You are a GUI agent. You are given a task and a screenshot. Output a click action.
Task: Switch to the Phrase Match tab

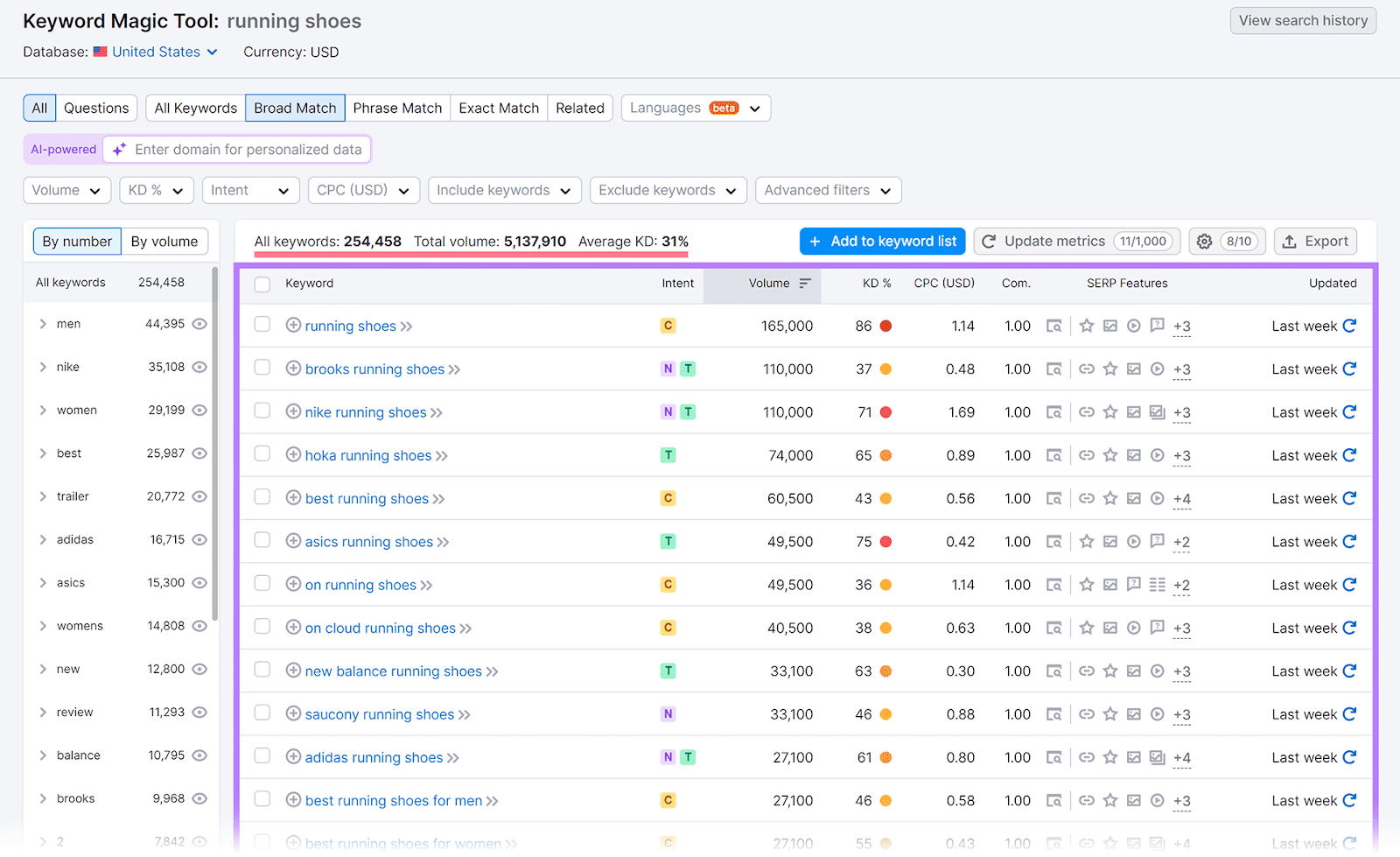coord(397,108)
